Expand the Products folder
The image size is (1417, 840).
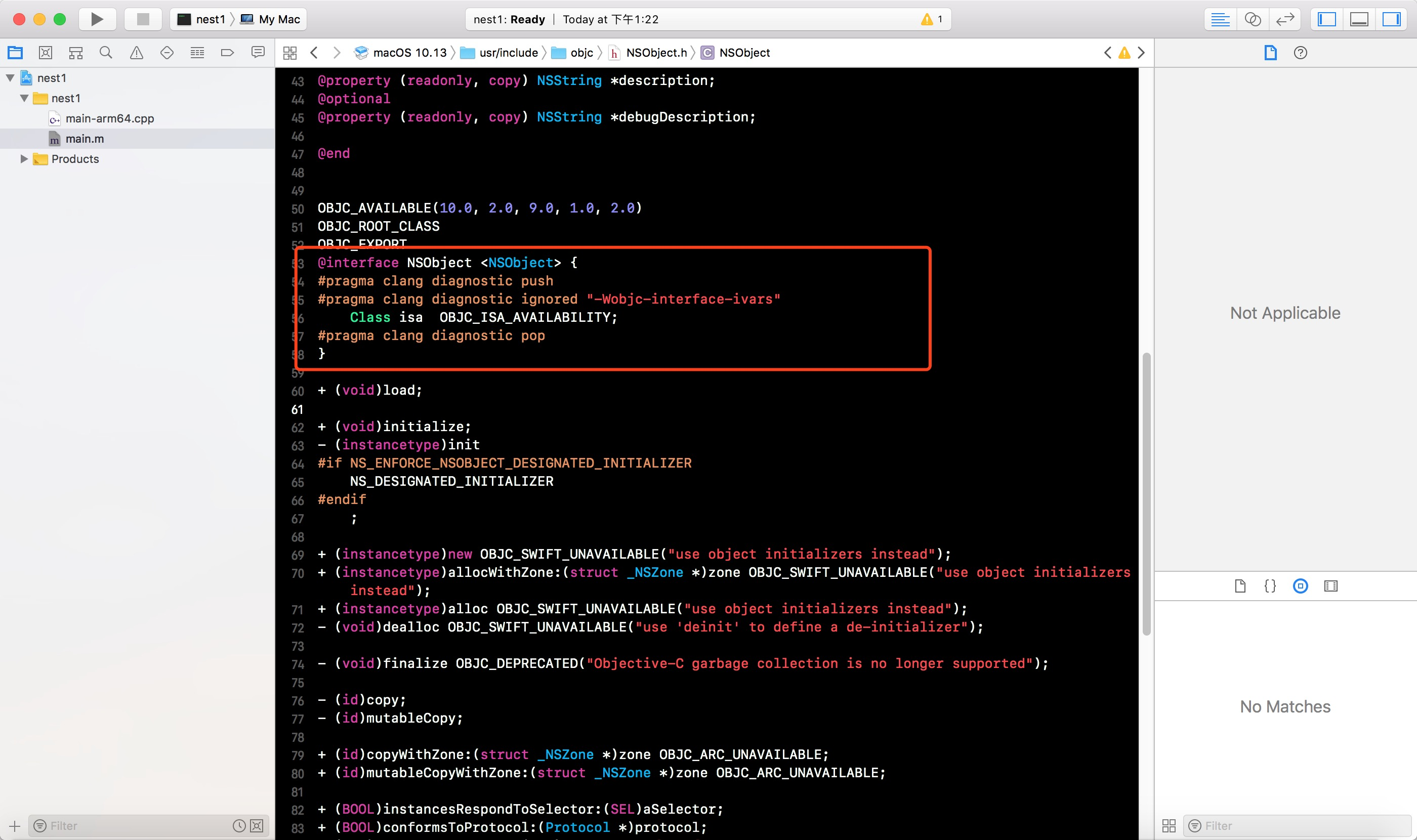[24, 159]
